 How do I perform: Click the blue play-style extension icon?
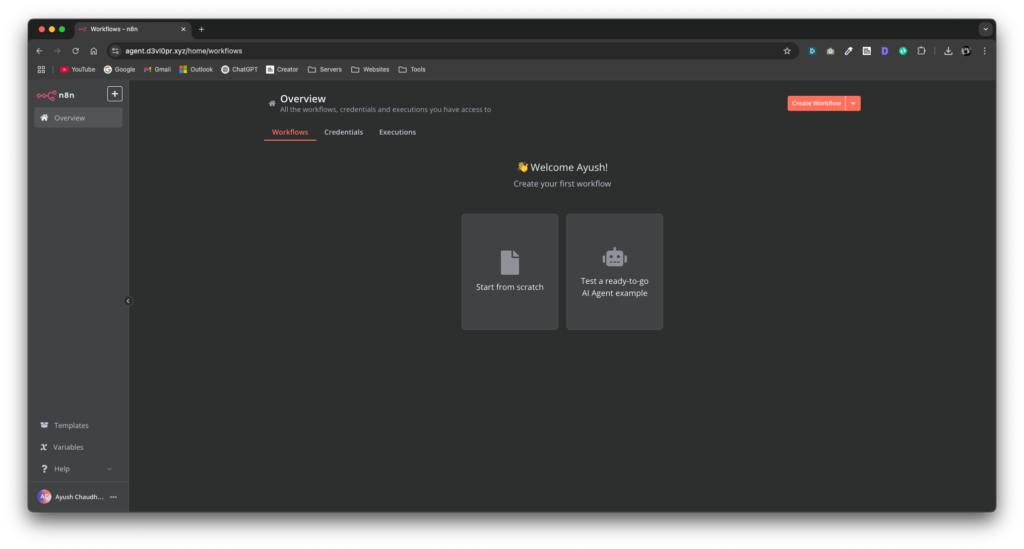click(812, 51)
